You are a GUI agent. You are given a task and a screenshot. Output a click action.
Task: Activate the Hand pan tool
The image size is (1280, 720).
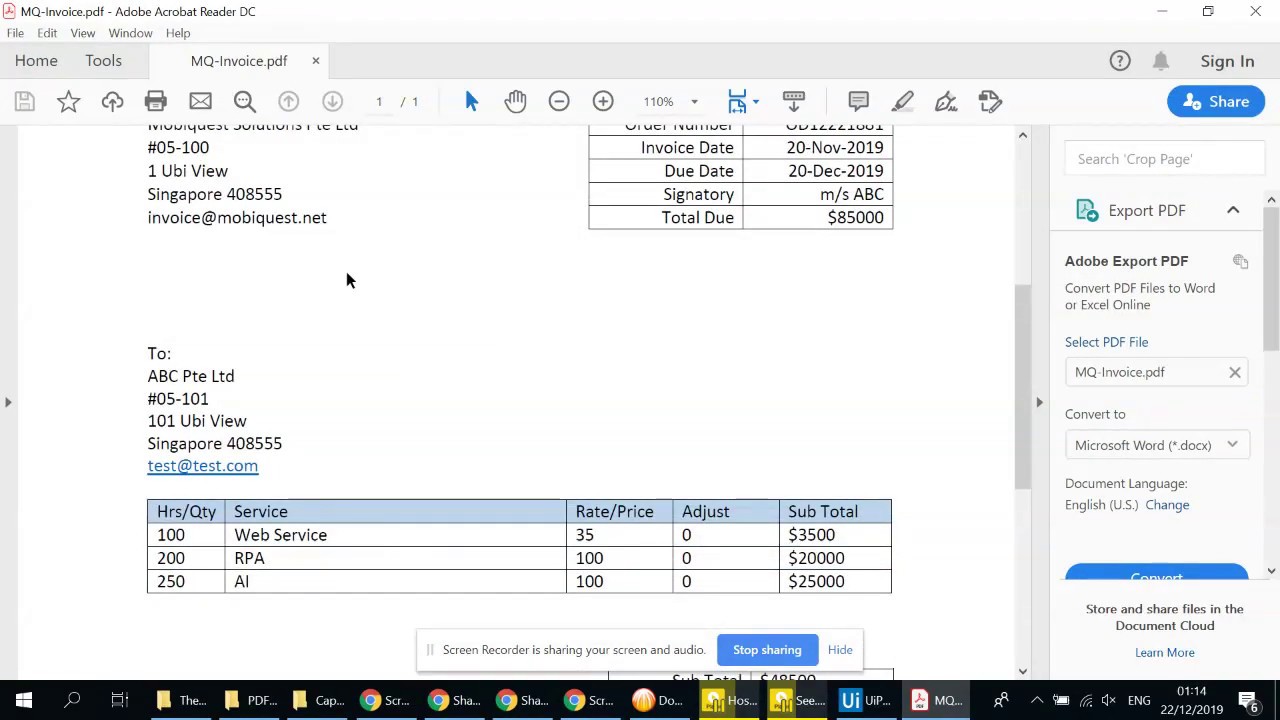(515, 101)
